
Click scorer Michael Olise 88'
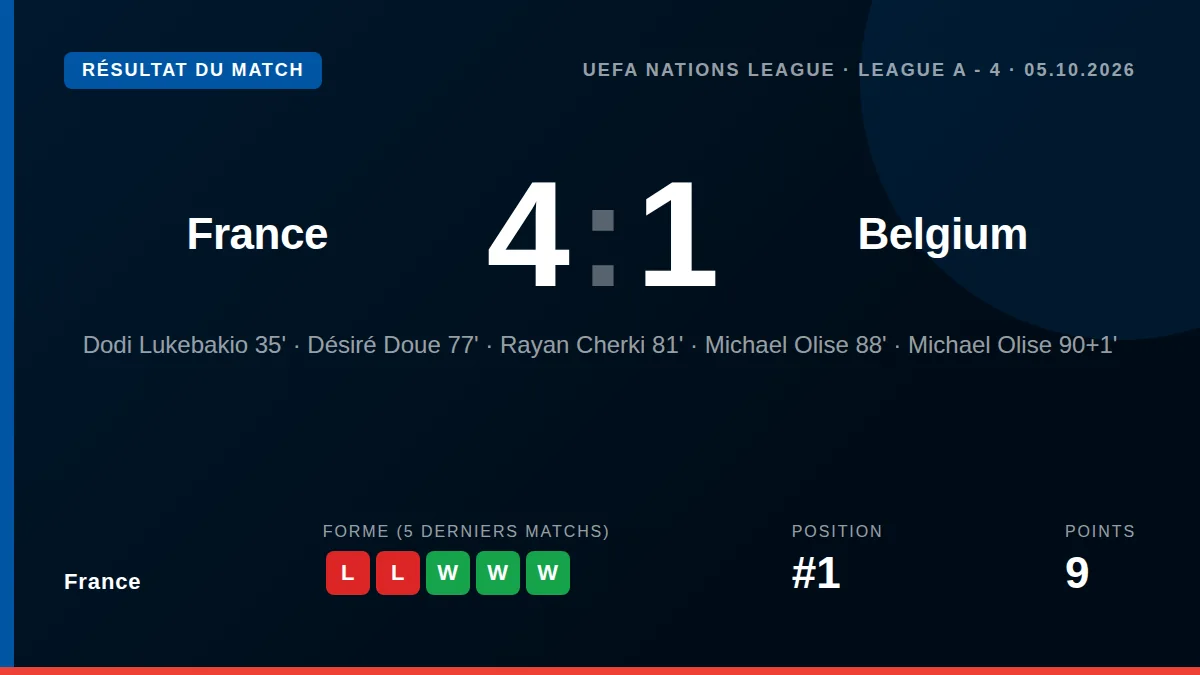point(796,345)
